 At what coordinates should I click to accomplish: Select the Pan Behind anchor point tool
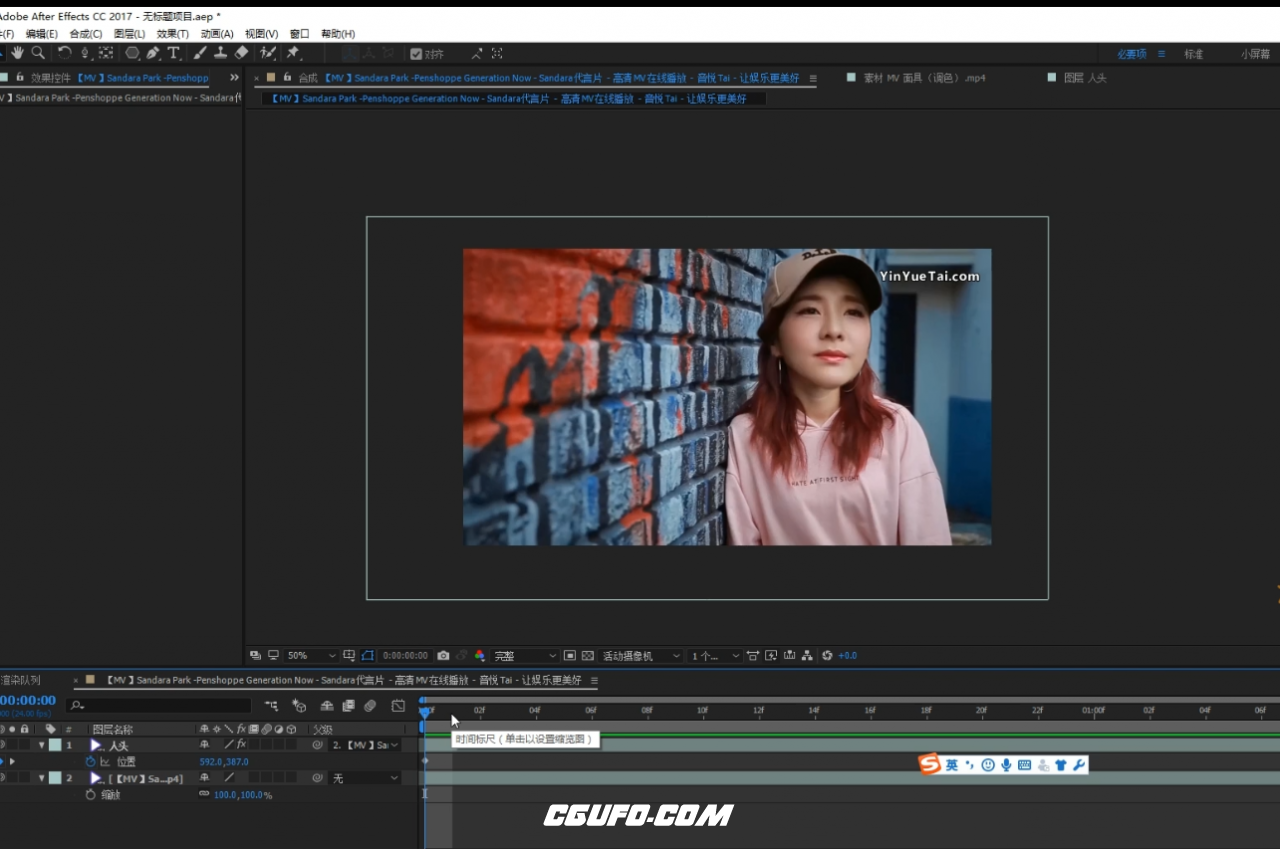tap(106, 53)
